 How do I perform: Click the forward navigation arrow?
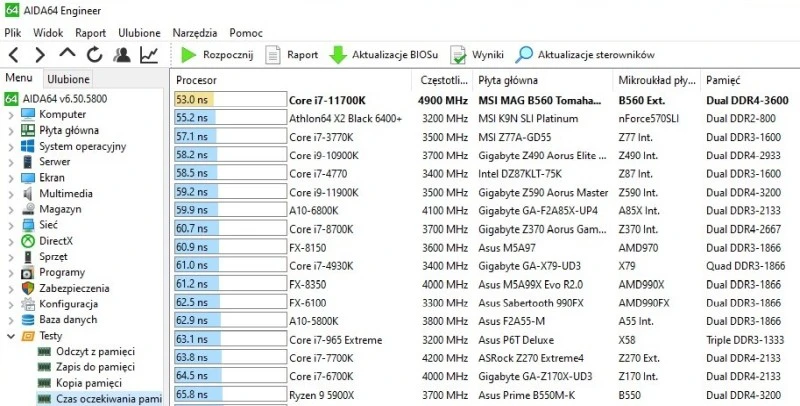(40, 55)
